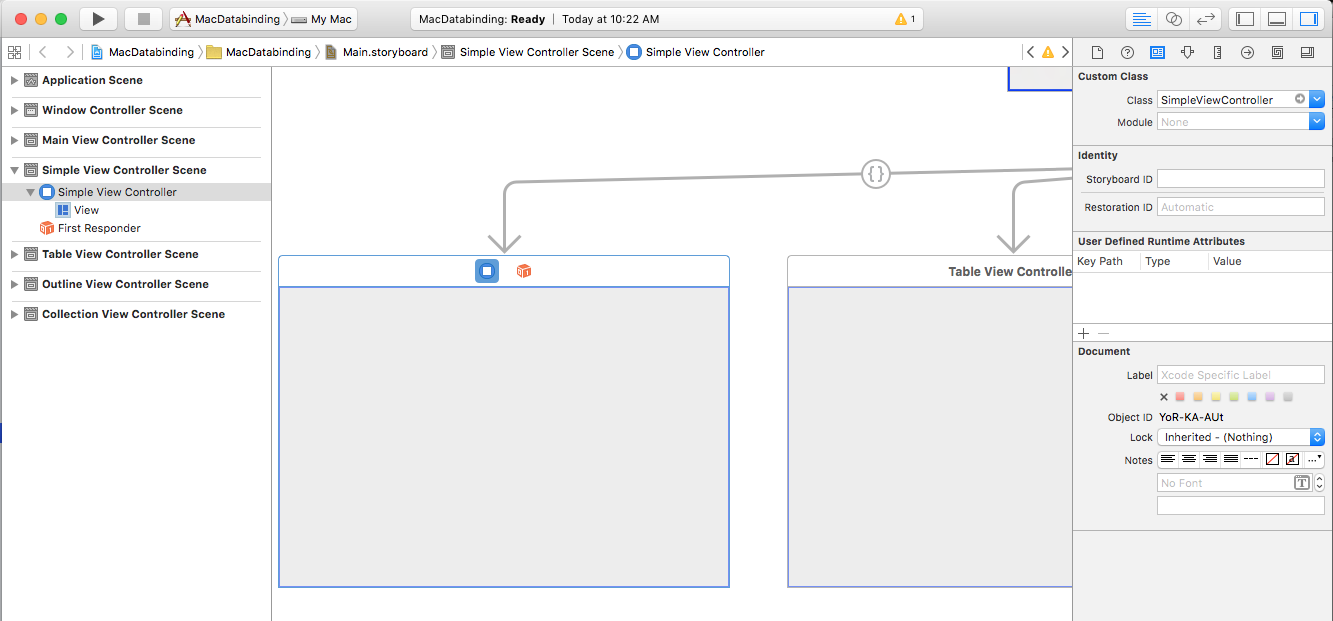The height and width of the screenshot is (621, 1333).
Task: Open MacDatabinding project in jump bar
Action: click(x=143, y=52)
